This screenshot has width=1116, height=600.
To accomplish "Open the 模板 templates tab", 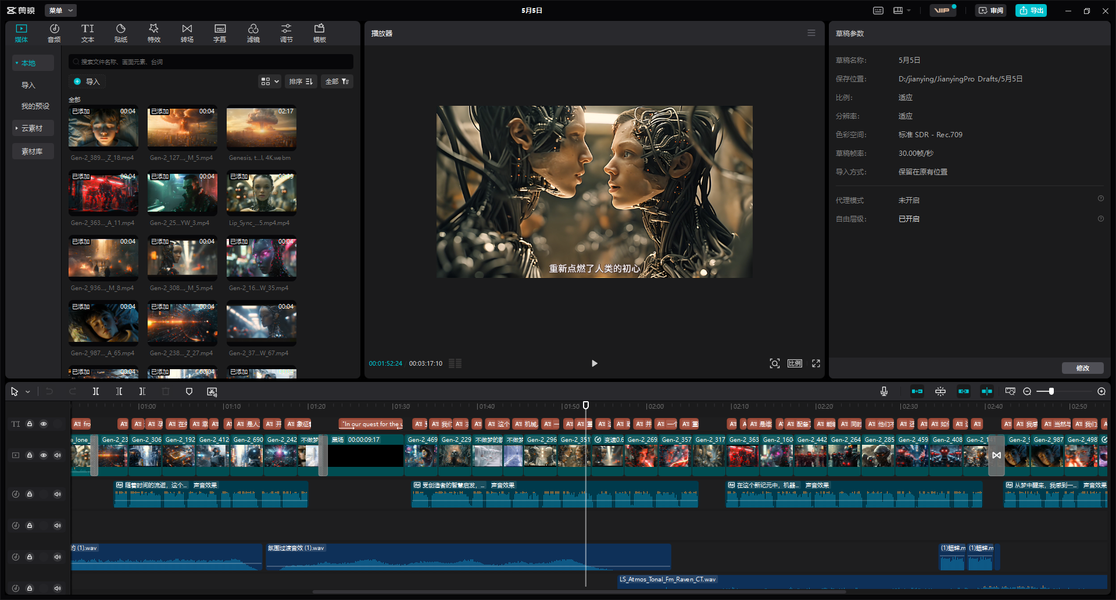I will [320, 33].
